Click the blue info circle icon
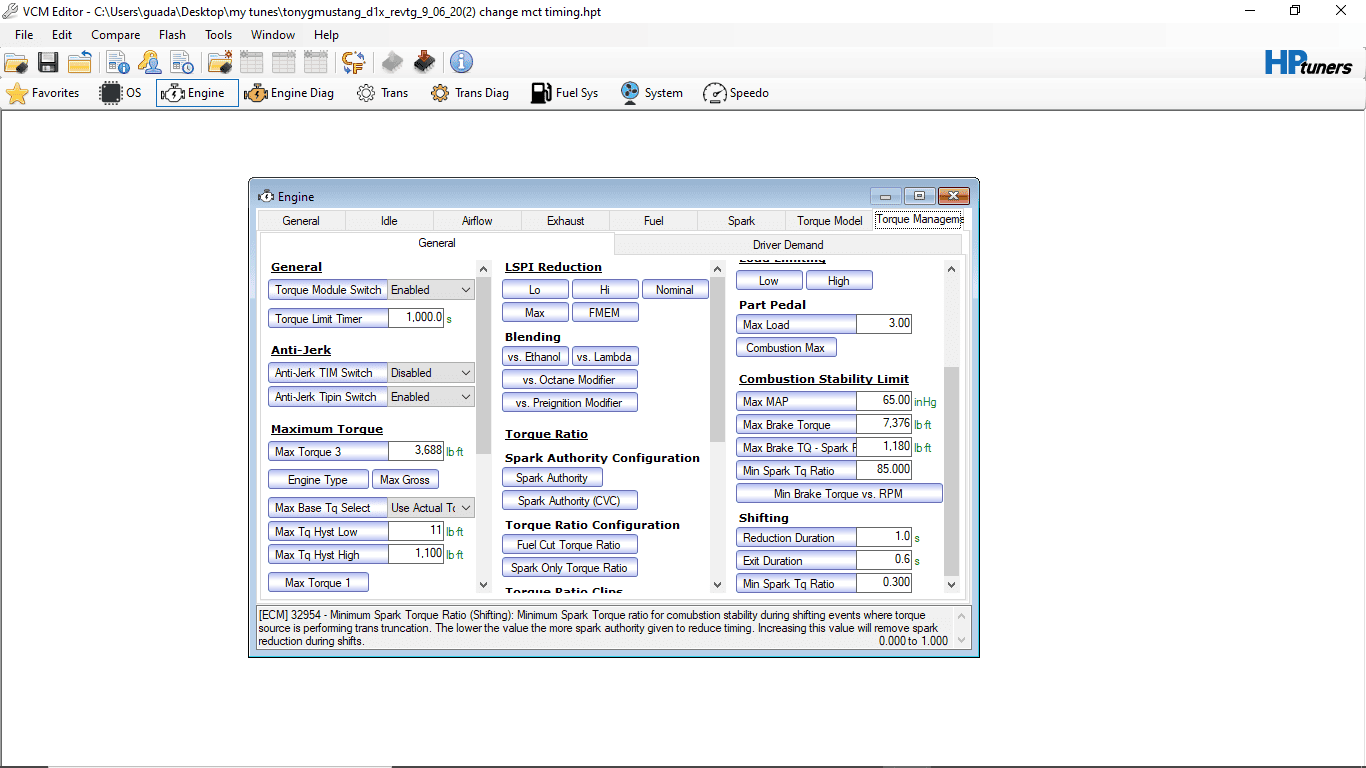Viewport: 1366px width, 768px height. point(461,62)
